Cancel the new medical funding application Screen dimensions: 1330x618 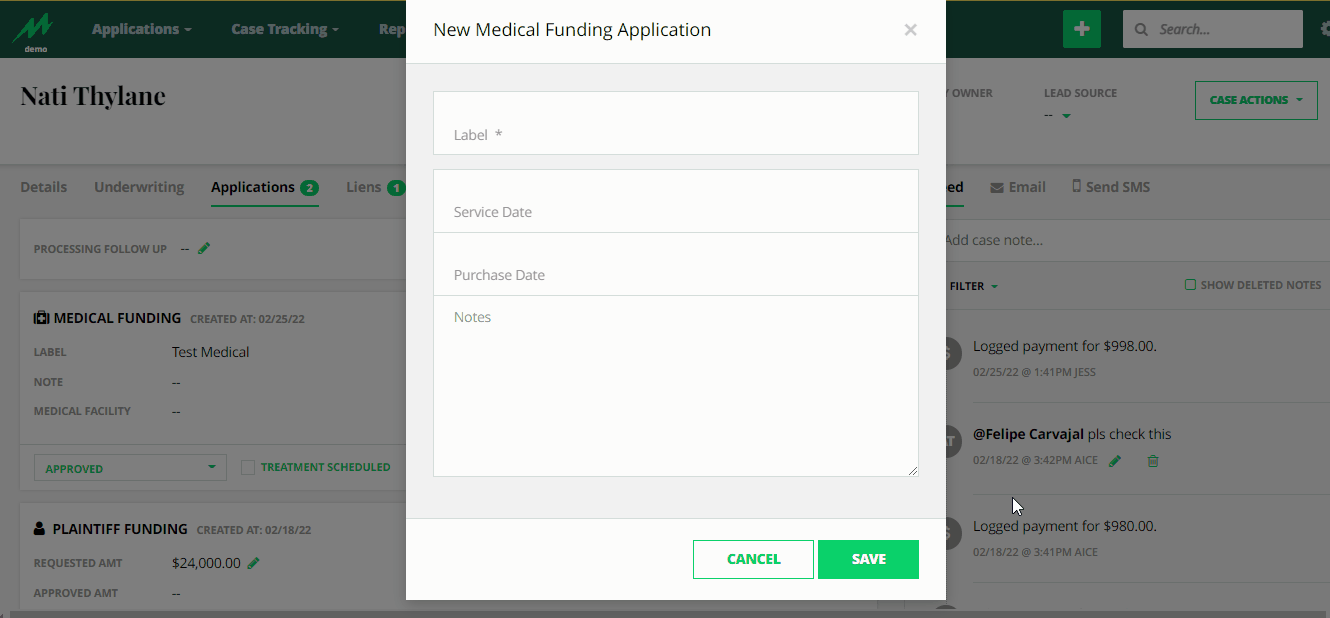pyautogui.click(x=753, y=559)
